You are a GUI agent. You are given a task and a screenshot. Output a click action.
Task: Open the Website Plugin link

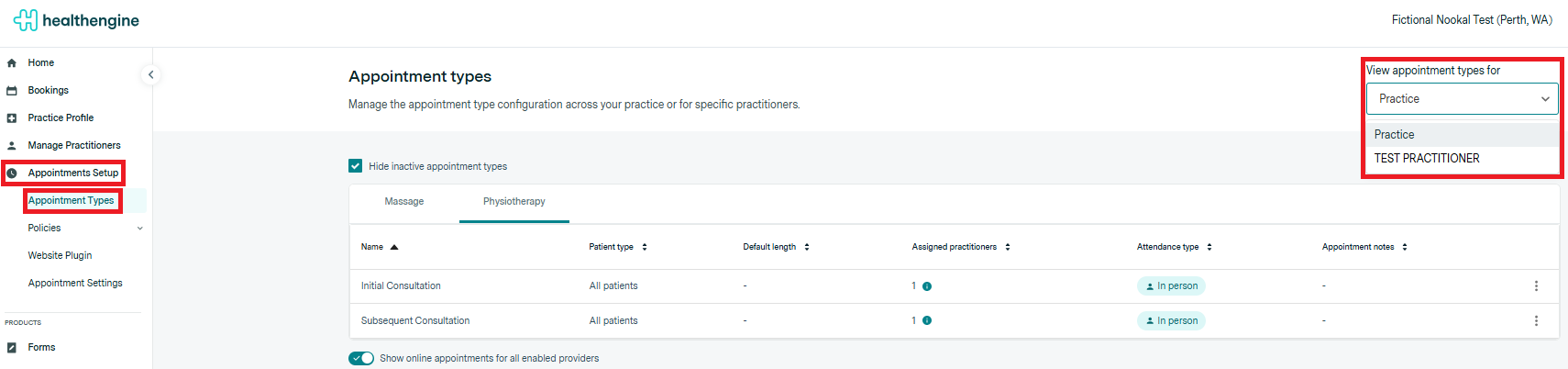(60, 256)
